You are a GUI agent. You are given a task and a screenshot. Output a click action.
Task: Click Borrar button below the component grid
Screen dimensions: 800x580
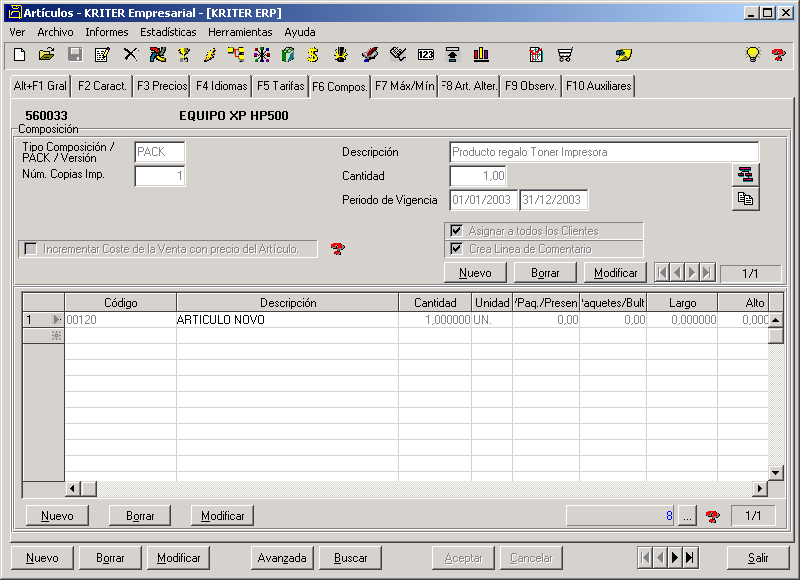pos(140,516)
